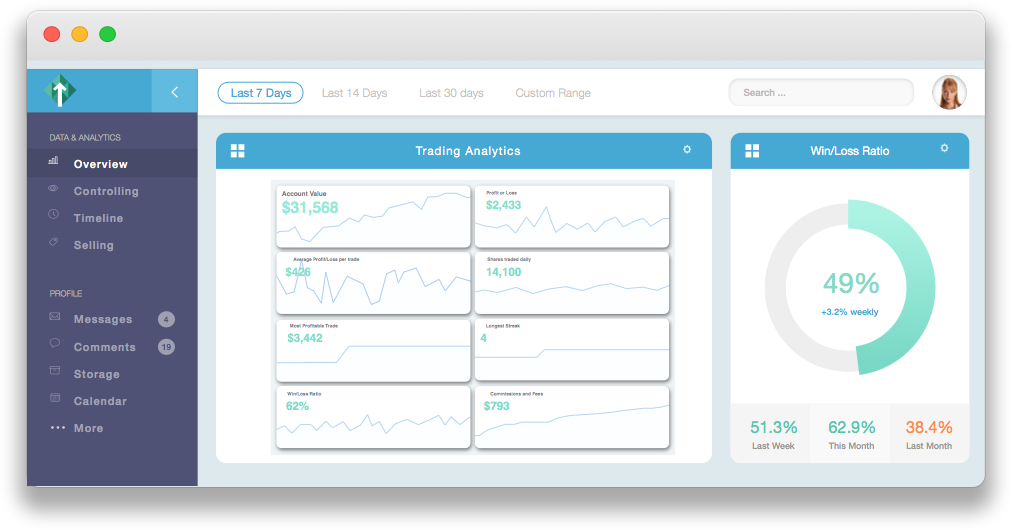This screenshot has width=1012, height=530.
Task: Click the Overview bar chart icon
Action: tap(54, 160)
